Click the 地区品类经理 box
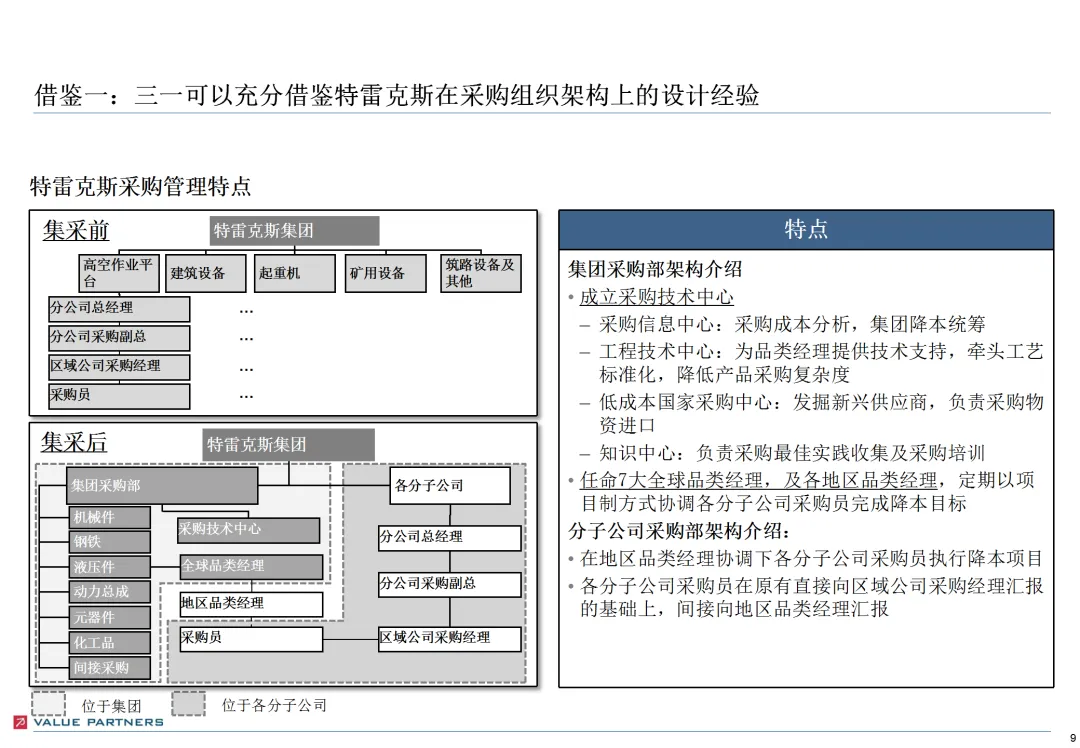 (251, 604)
